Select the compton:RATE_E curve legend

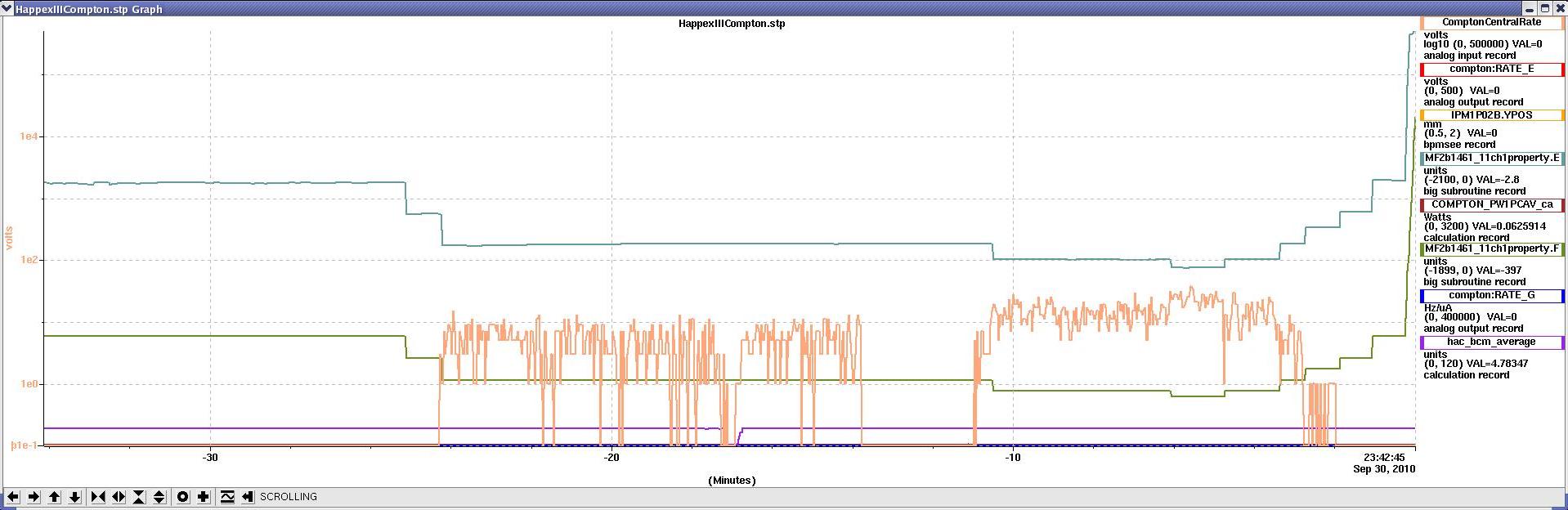coord(1492,69)
